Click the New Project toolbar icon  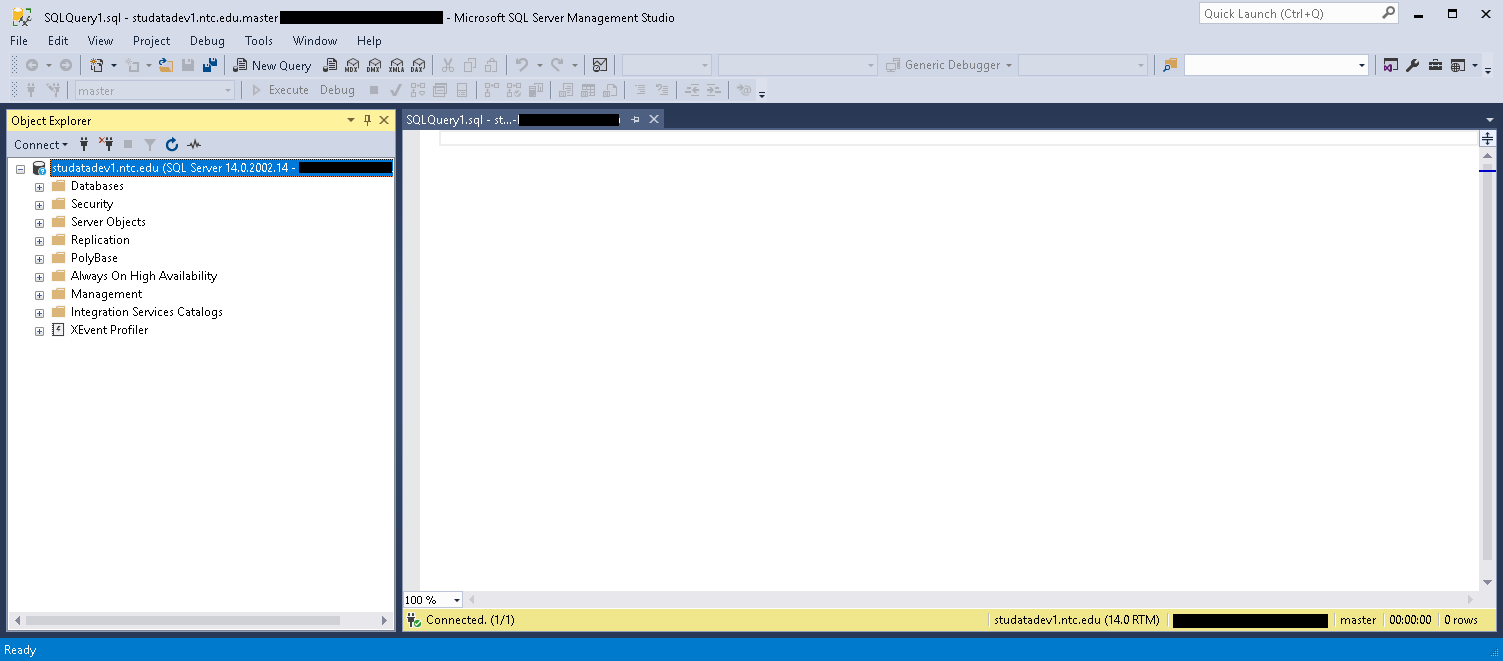[x=97, y=65]
